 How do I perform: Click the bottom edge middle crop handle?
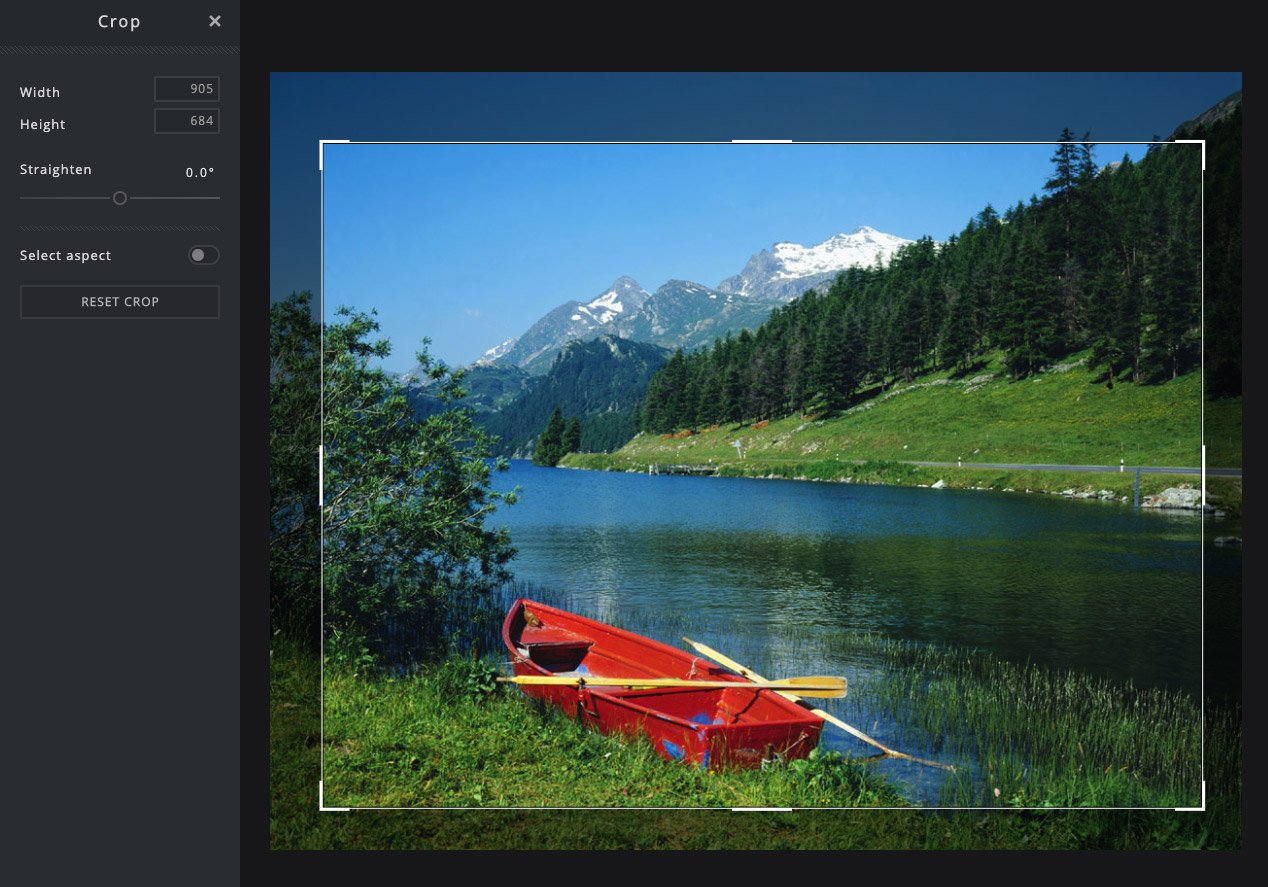tap(762, 808)
